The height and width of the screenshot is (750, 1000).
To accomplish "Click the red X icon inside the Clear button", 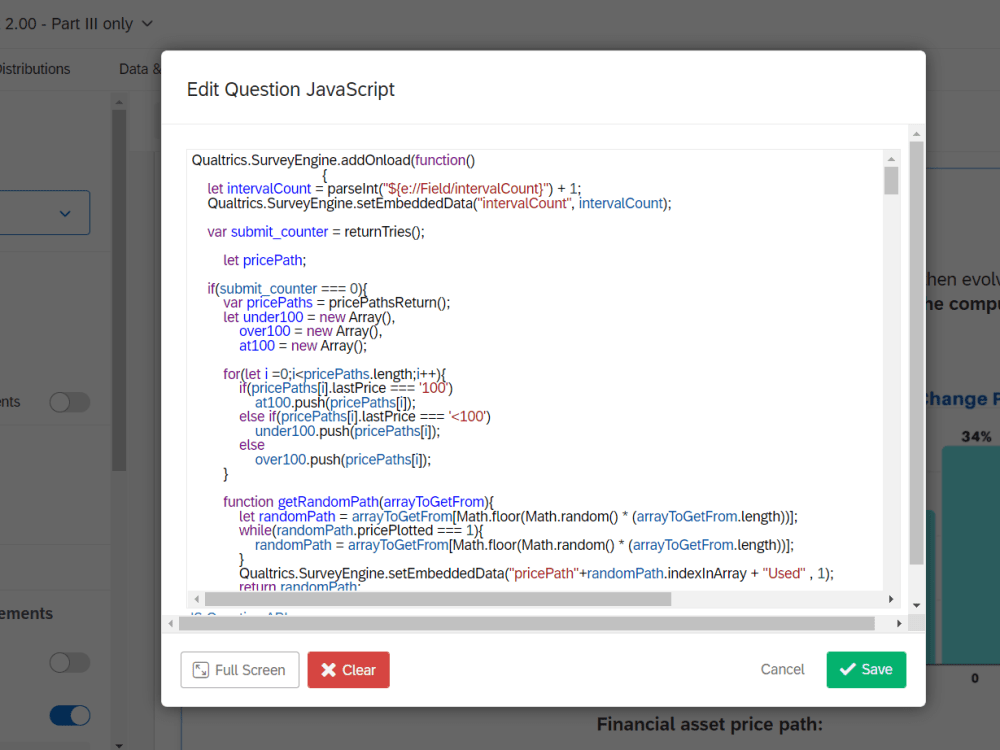I will [x=330, y=670].
